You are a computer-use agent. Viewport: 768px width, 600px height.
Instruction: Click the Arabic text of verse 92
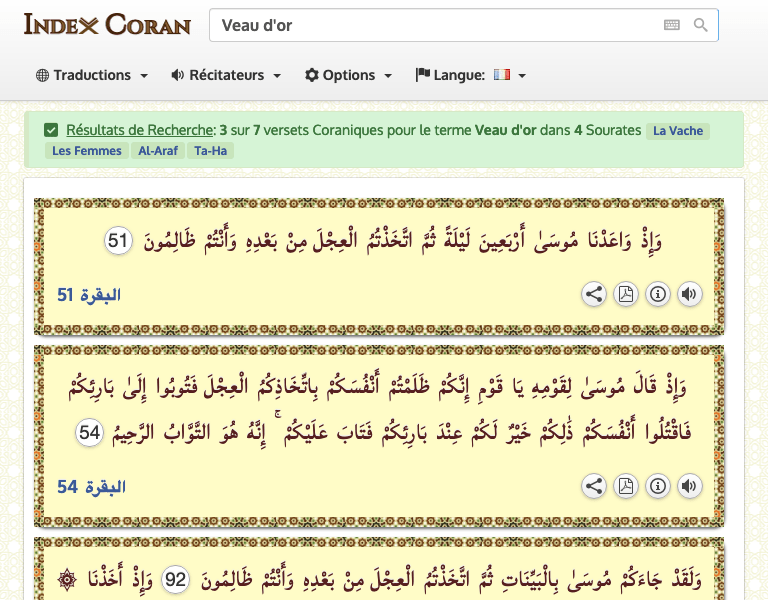point(451,580)
